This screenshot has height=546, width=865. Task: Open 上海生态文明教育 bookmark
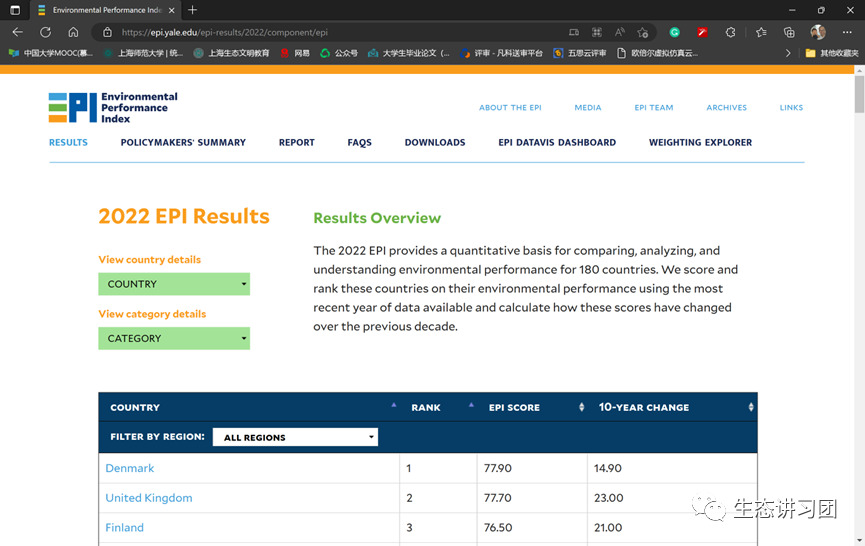tap(232, 53)
